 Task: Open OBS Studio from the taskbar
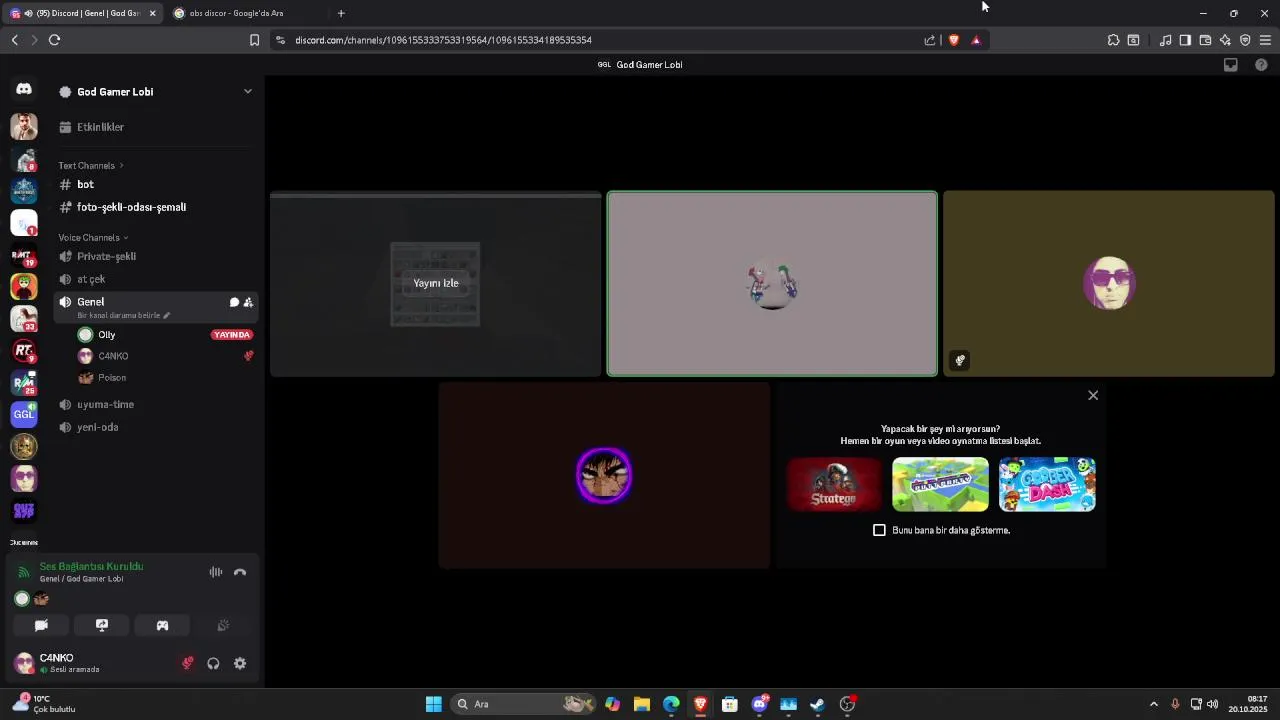[847, 704]
